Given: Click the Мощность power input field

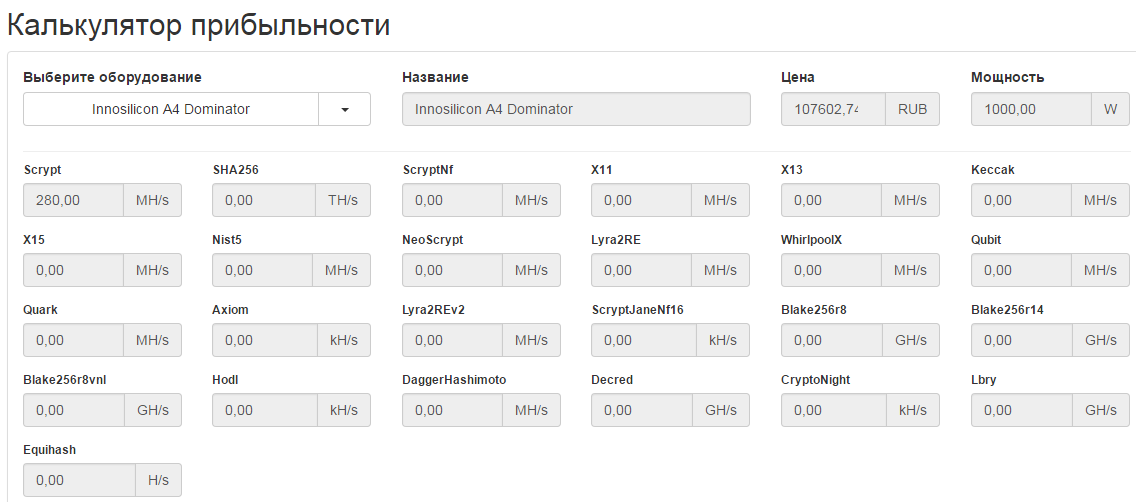Looking at the screenshot, I should pyautogui.click(x=1031, y=109).
